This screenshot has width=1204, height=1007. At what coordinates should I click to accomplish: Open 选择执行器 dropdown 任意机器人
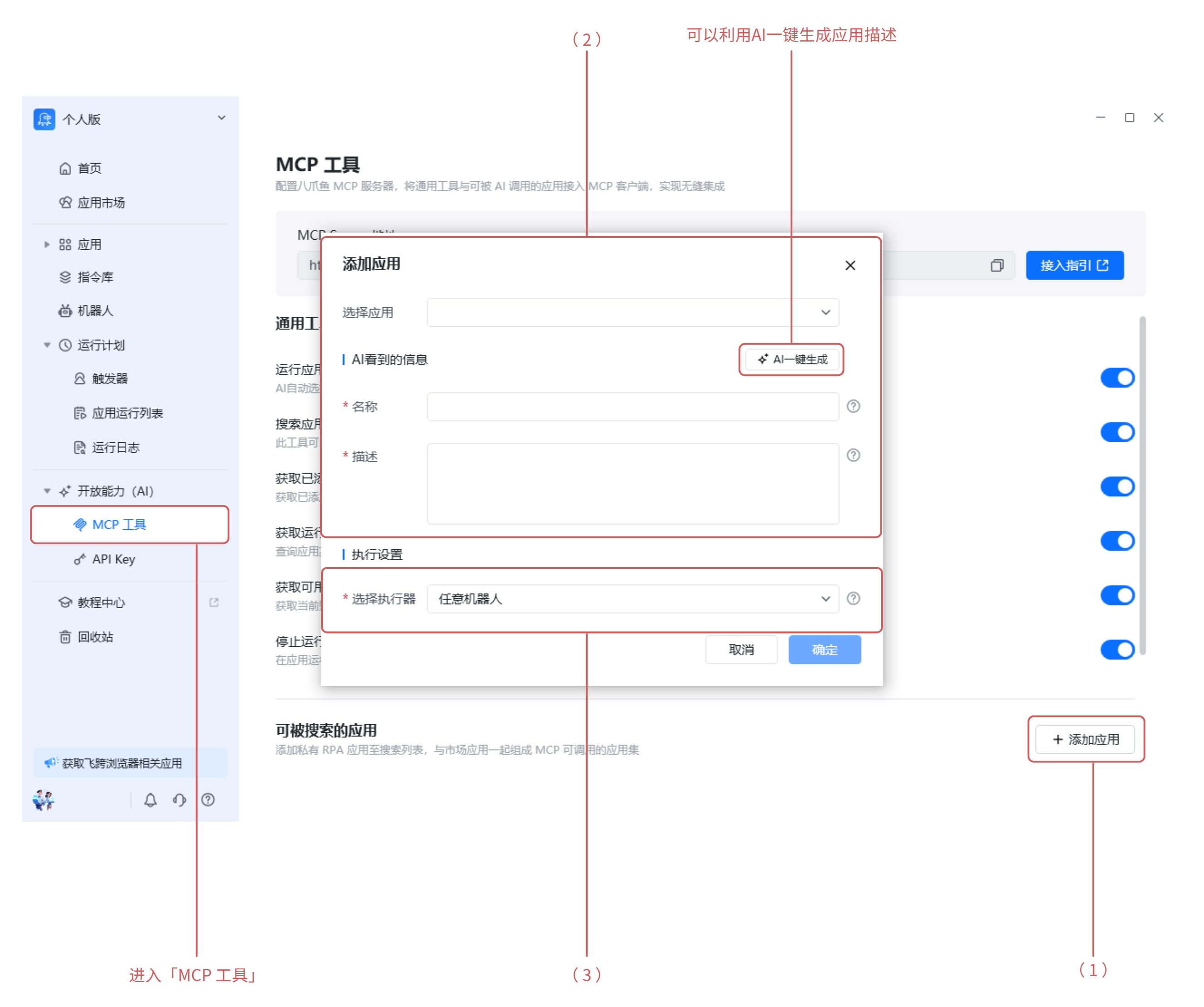pyautogui.click(x=634, y=600)
